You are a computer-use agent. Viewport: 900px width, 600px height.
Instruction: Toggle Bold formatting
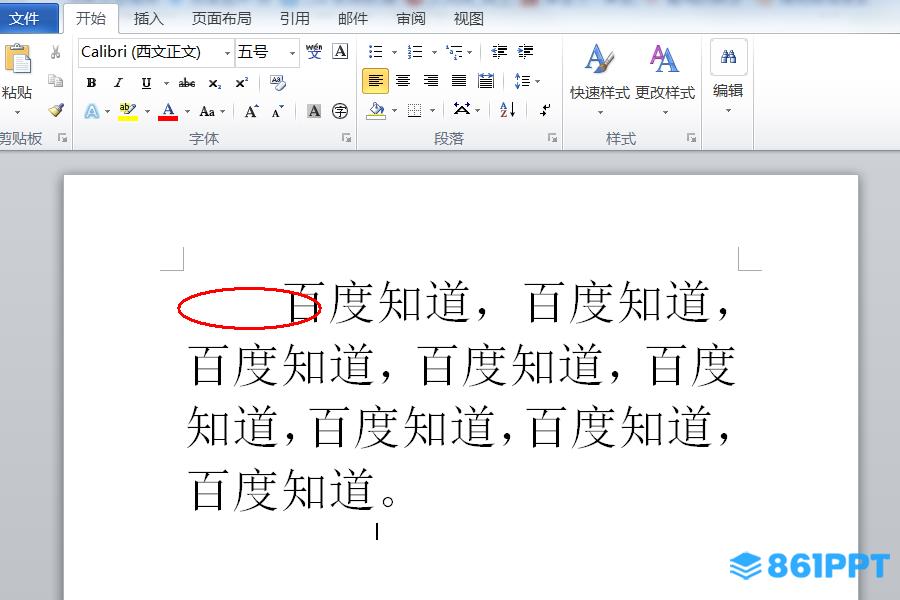(91, 83)
